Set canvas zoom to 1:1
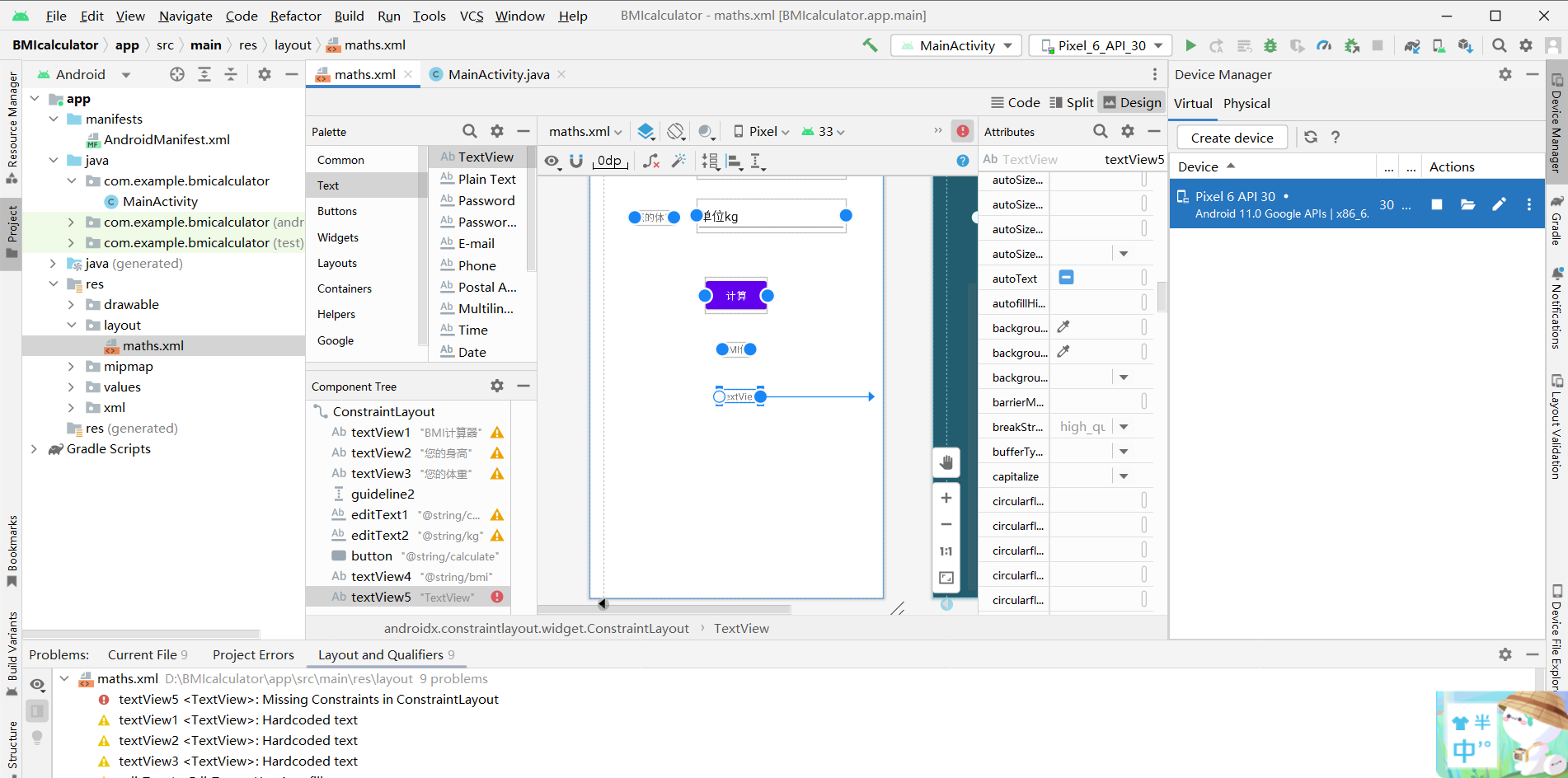Viewport: 1568px width, 778px height. 946,551
